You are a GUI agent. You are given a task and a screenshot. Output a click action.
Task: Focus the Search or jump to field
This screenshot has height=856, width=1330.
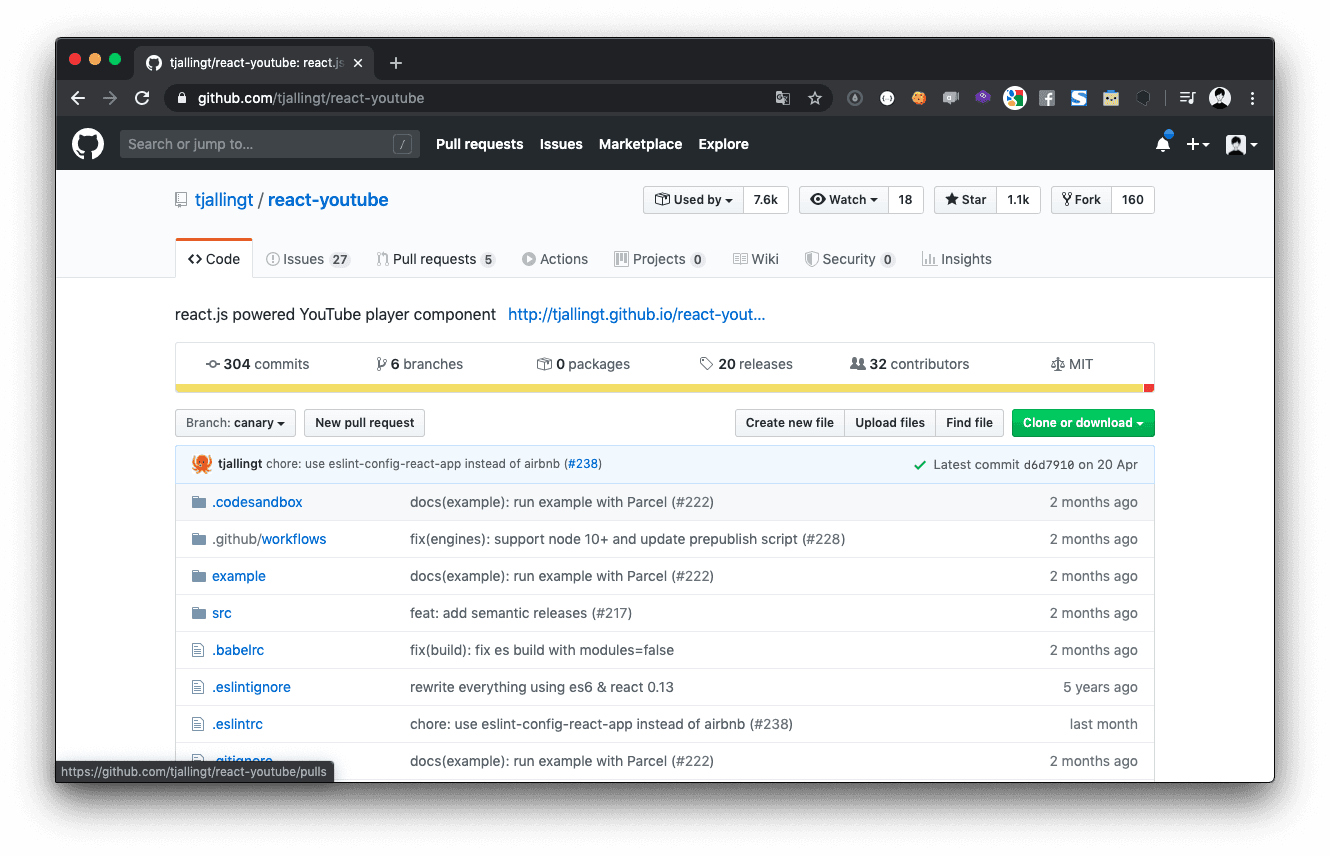point(270,144)
